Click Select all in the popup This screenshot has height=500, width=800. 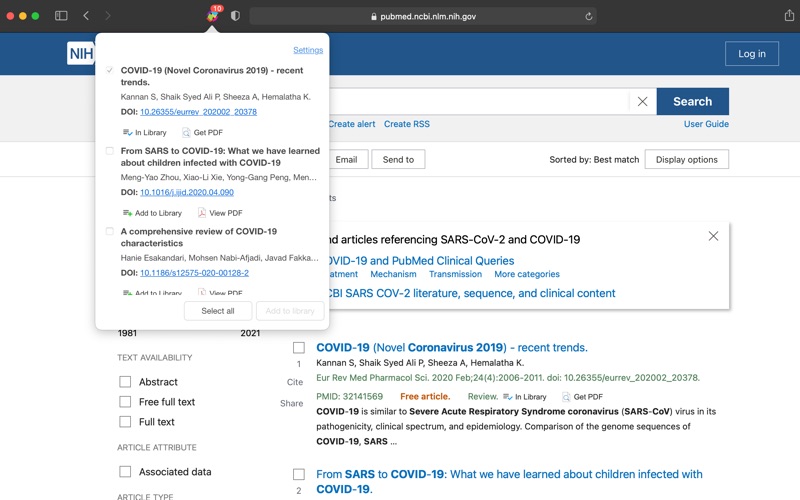tap(218, 311)
